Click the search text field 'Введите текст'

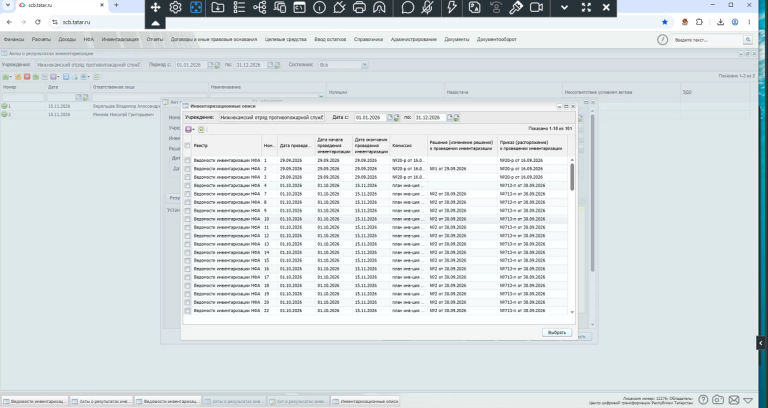pos(707,40)
